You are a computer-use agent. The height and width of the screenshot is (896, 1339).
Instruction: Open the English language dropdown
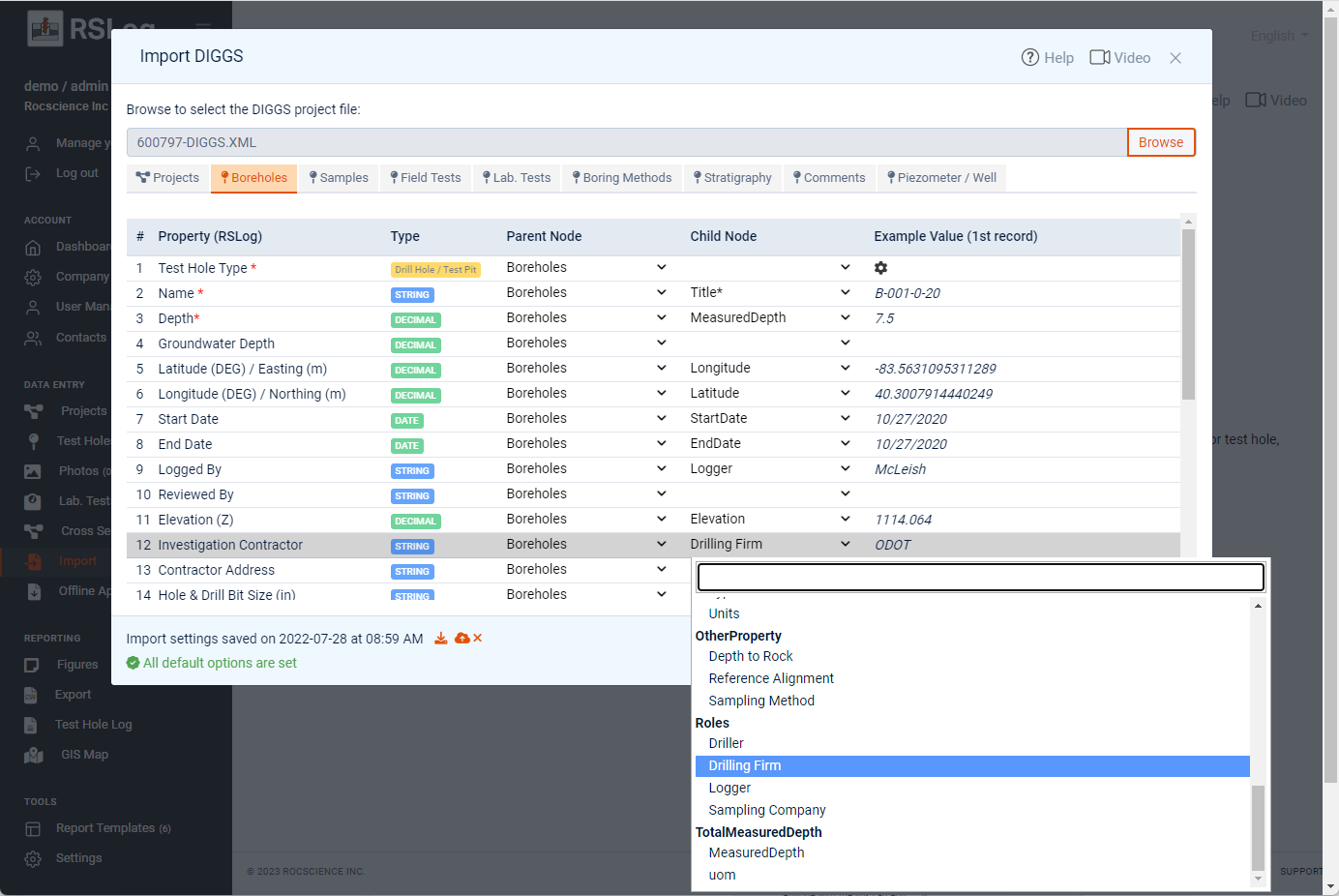1279,36
